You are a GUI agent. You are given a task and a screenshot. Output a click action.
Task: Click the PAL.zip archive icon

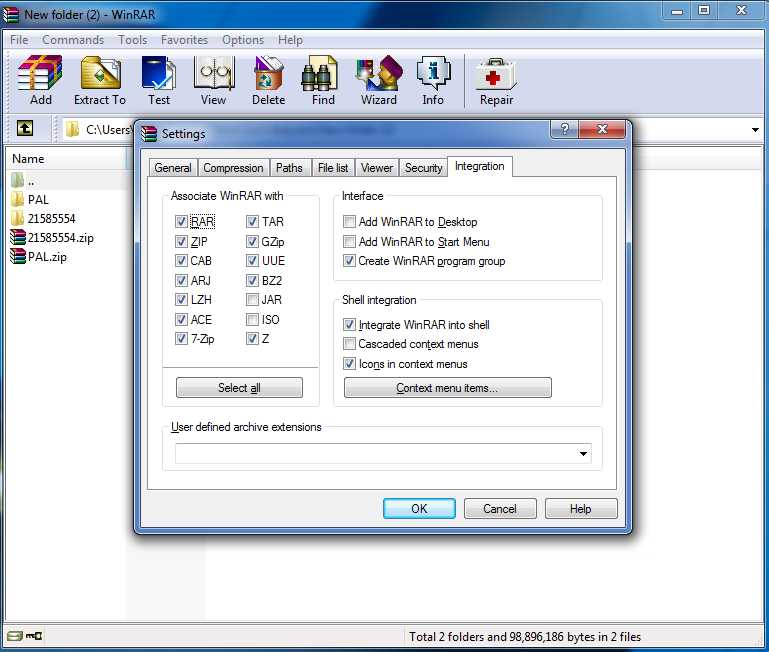click(18, 256)
